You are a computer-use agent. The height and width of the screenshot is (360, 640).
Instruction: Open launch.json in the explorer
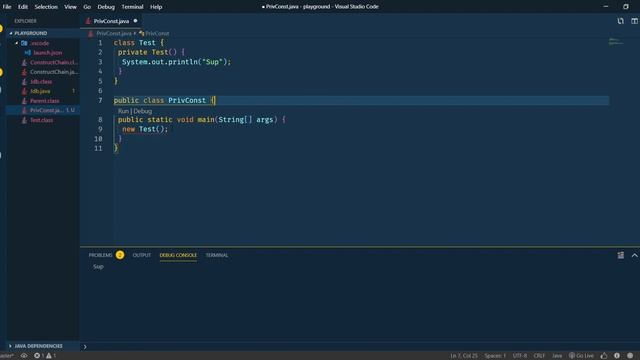pos(48,53)
